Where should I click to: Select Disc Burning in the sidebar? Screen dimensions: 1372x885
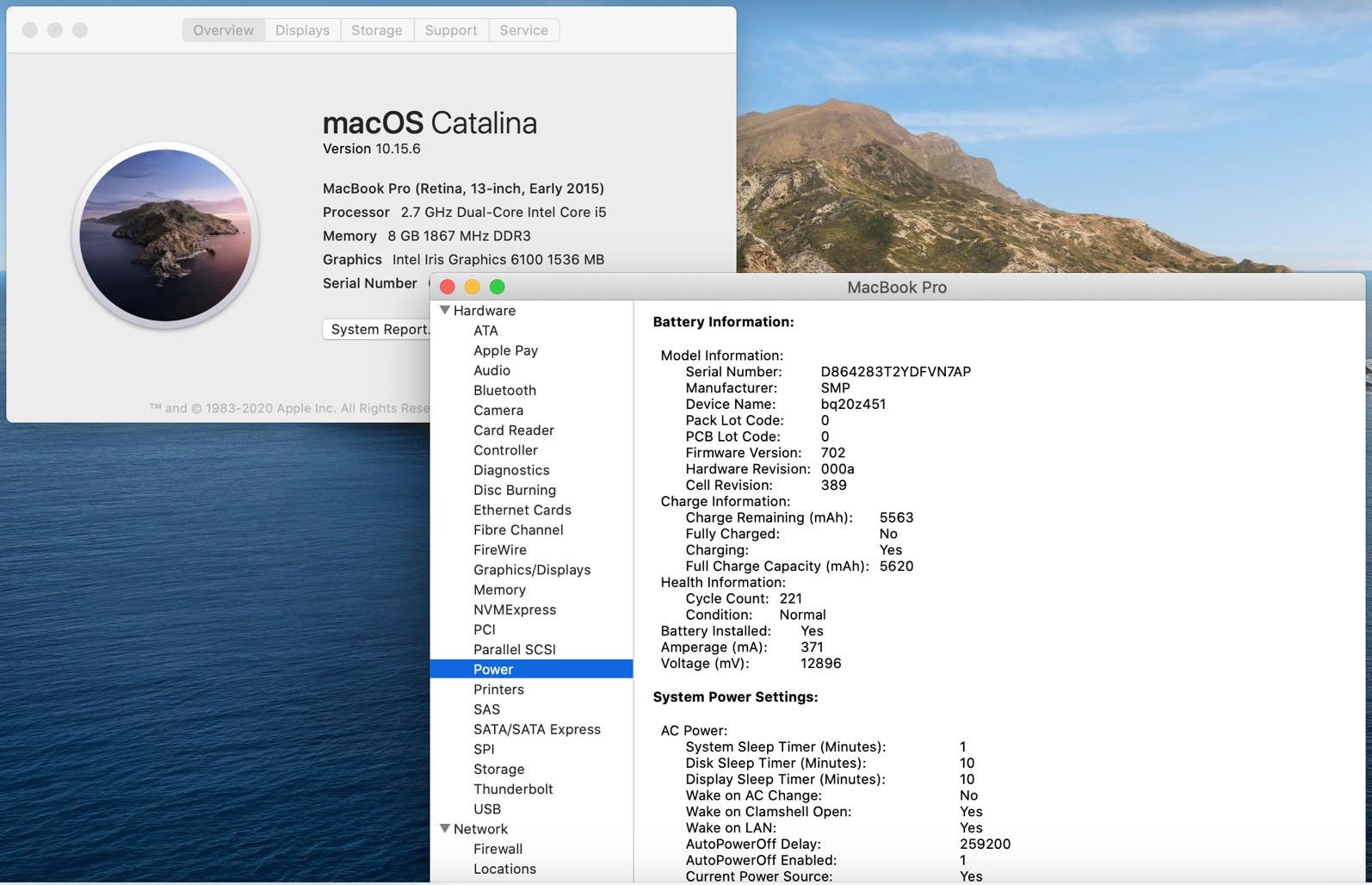(x=515, y=490)
